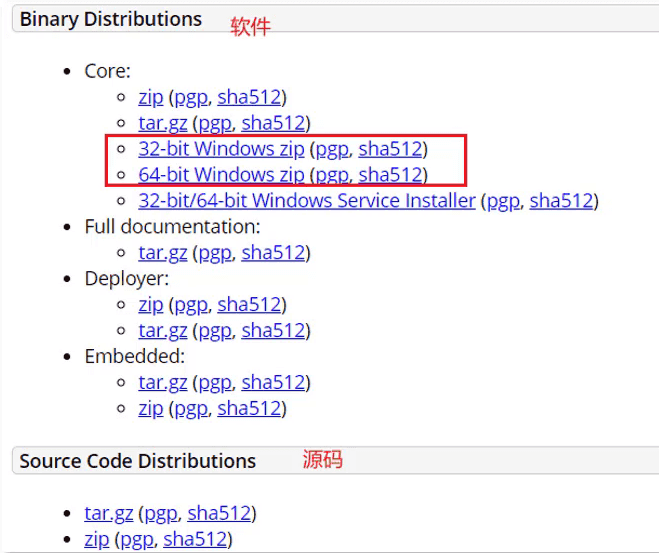The image size is (659, 553).
Task: Open sha512 checksum for Embedded zip
Action: click(x=249, y=408)
